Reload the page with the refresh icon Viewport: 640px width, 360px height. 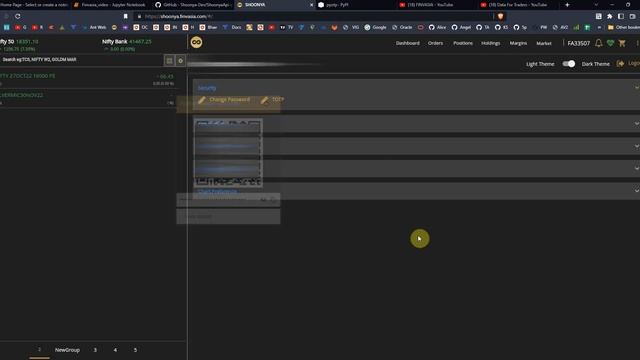click(x=18, y=16)
